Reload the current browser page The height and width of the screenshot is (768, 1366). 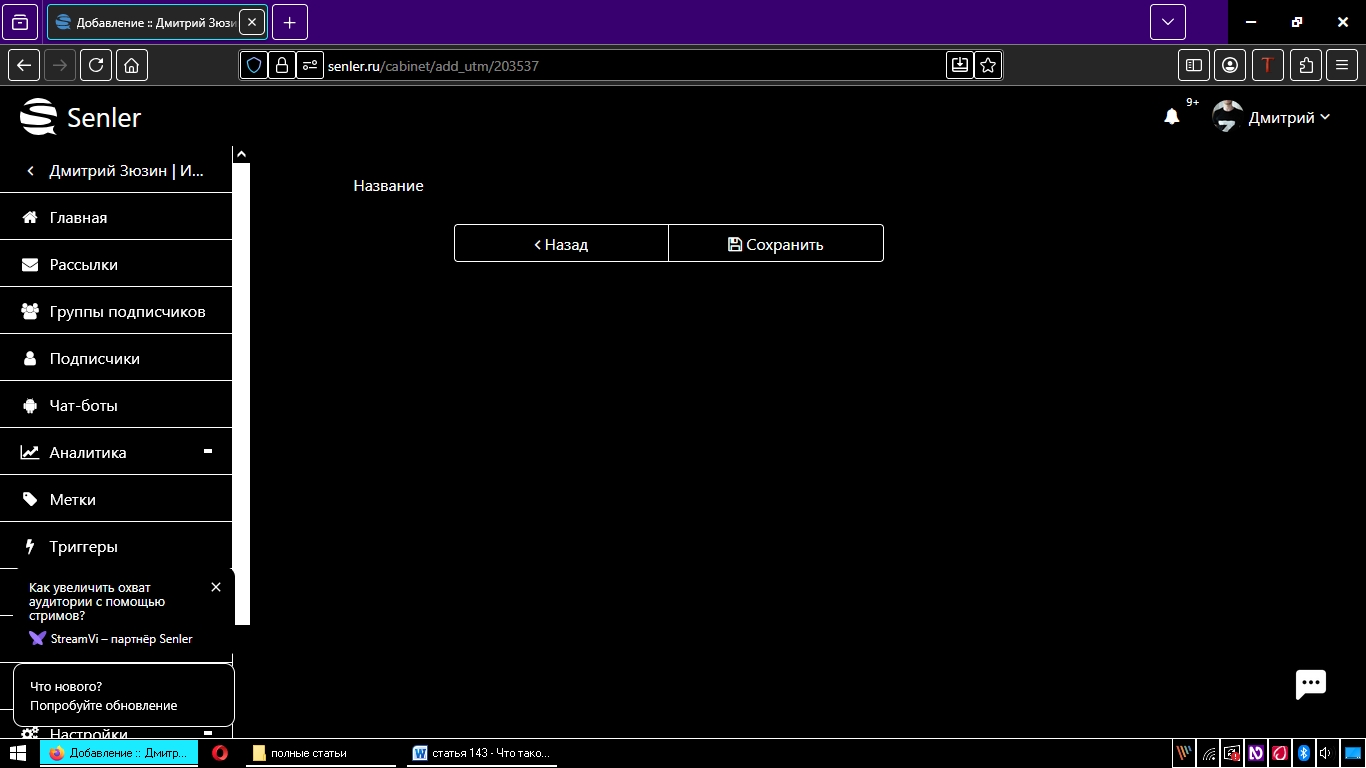click(96, 65)
